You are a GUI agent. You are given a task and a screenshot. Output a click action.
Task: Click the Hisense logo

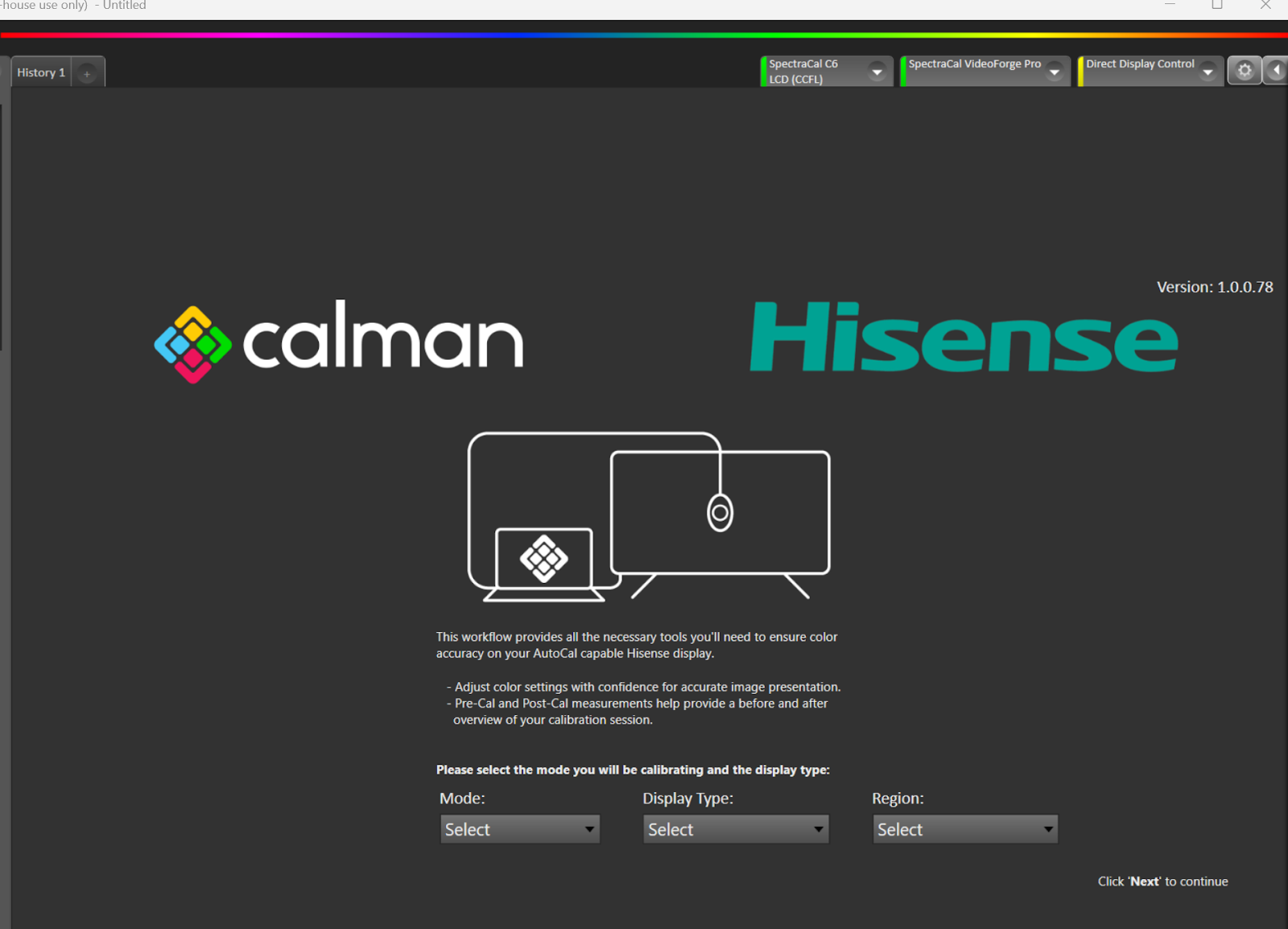[x=964, y=337]
